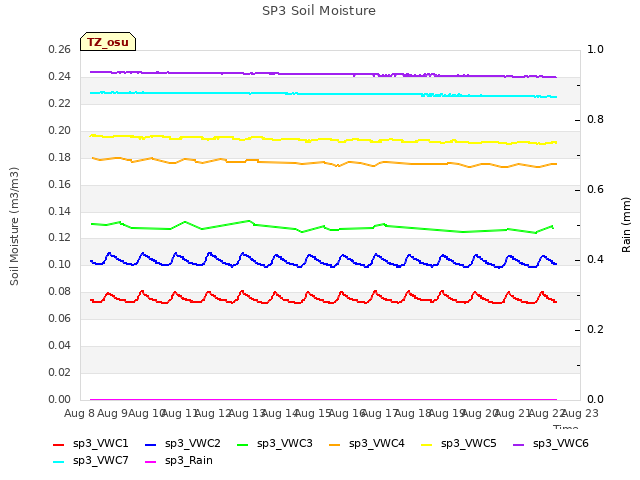Click the purple sp3_VWC6 legend swatch

tap(519, 445)
